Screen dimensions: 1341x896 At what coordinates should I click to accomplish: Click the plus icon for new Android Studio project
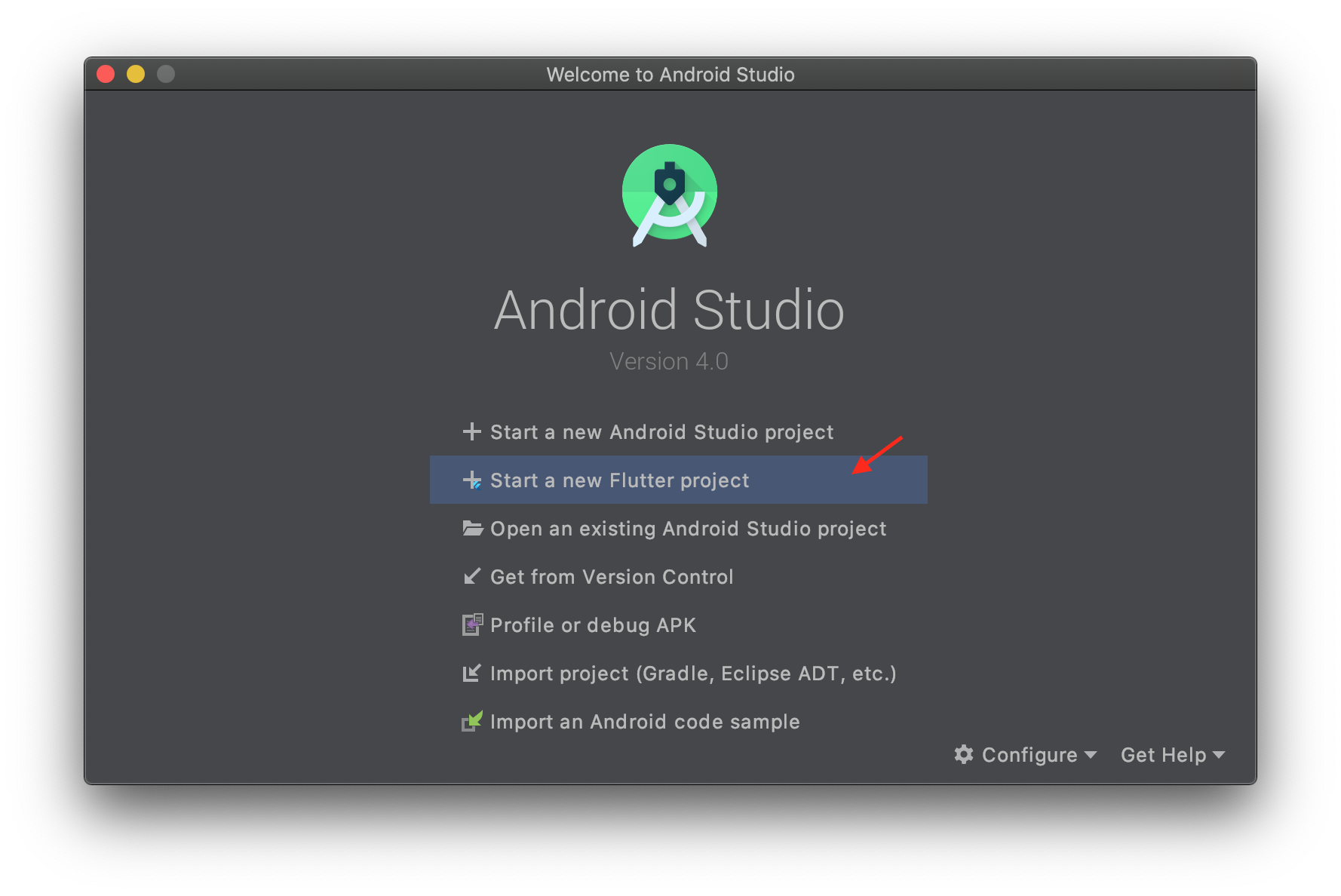(472, 431)
